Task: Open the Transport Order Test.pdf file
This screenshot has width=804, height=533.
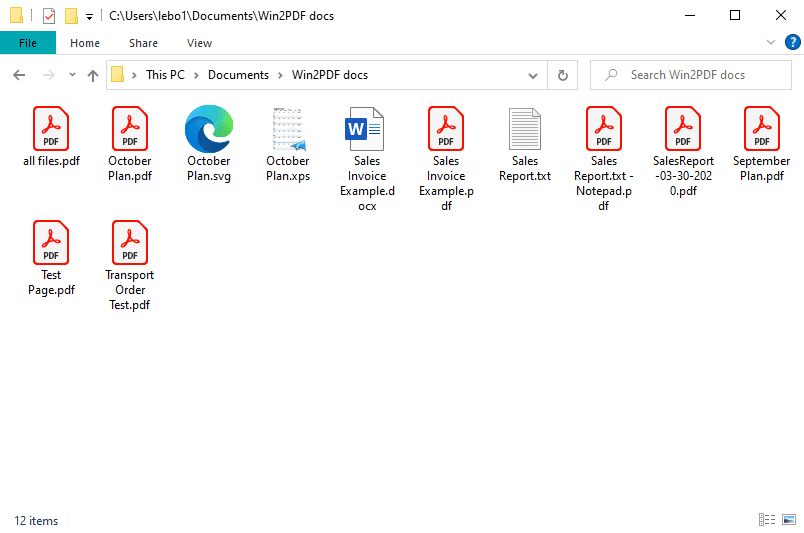Action: pyautogui.click(x=129, y=243)
